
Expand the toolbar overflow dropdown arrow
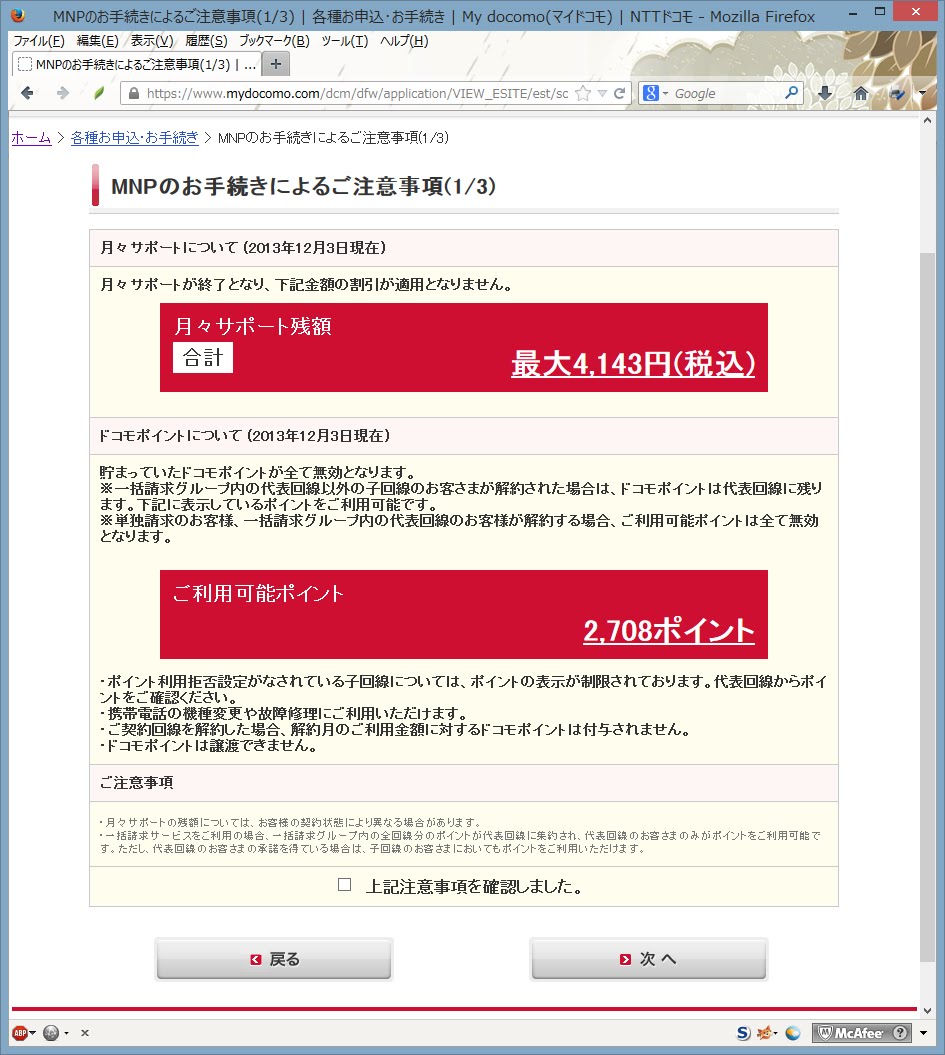[922, 94]
